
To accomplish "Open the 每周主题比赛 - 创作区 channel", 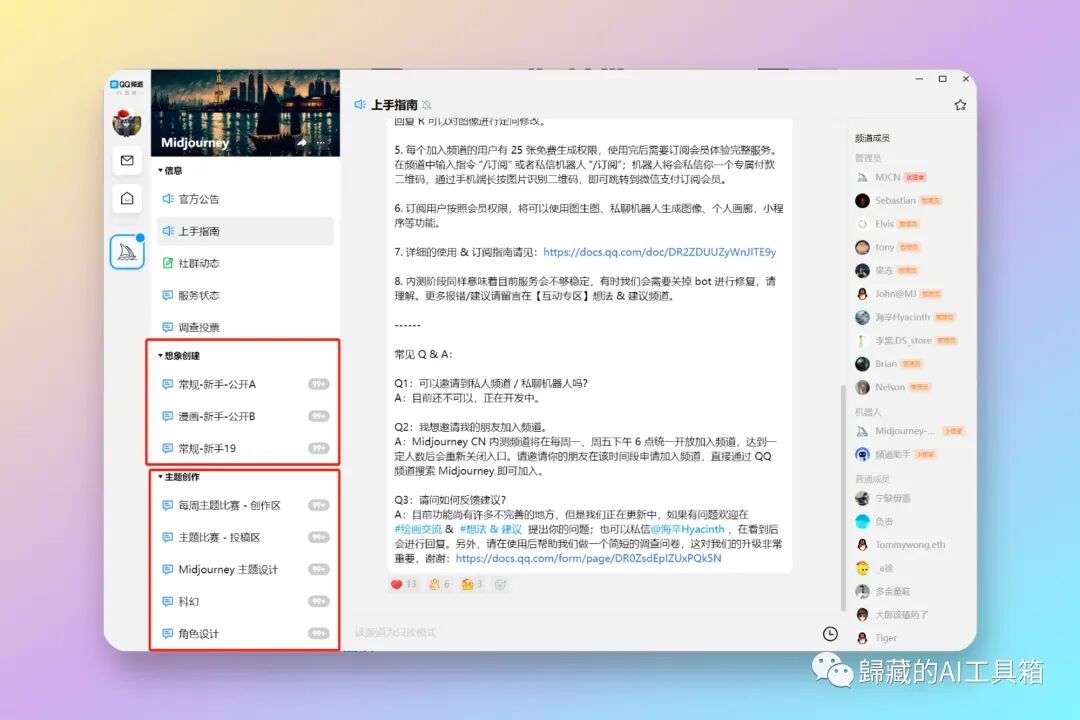I will (245, 506).
